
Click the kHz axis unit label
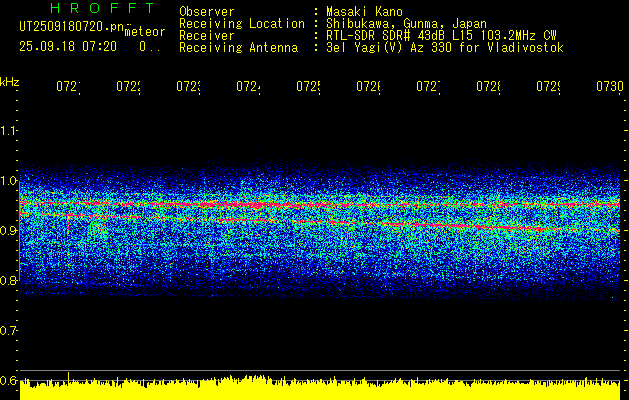pyautogui.click(x=9, y=82)
